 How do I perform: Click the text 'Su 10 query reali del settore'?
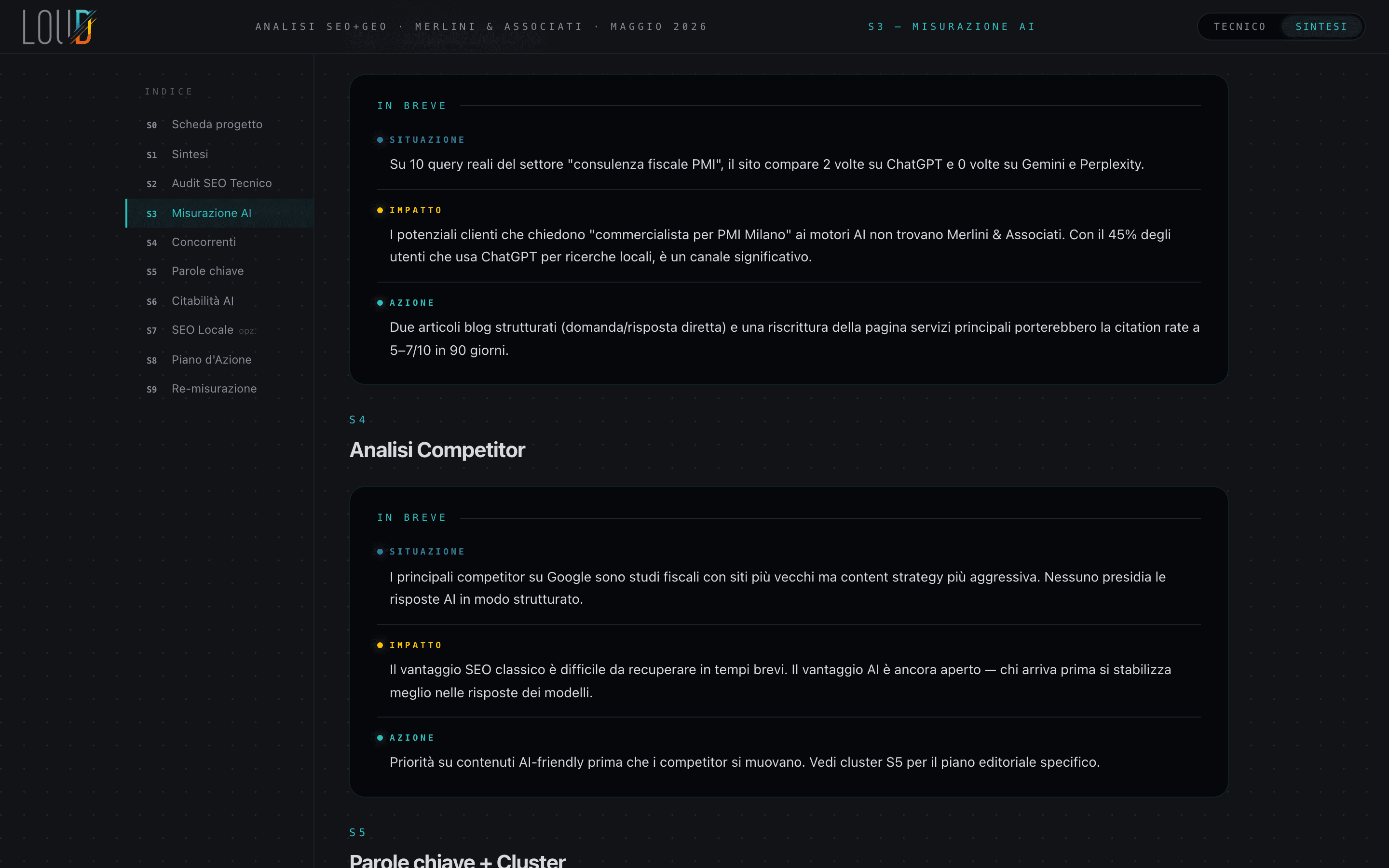[x=477, y=164]
